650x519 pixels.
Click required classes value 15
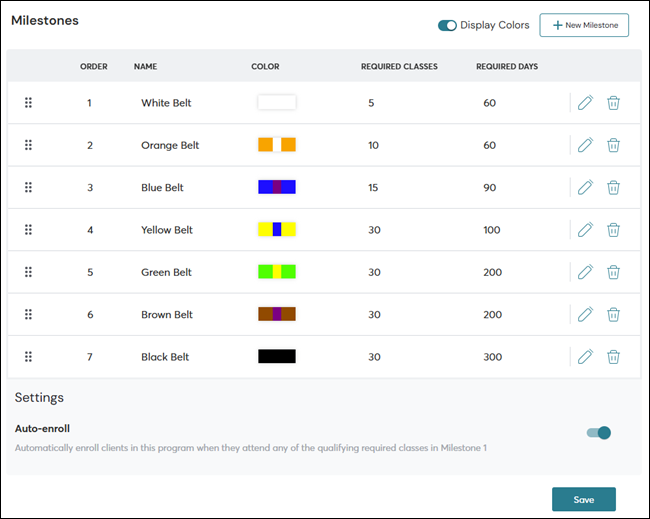[373, 187]
